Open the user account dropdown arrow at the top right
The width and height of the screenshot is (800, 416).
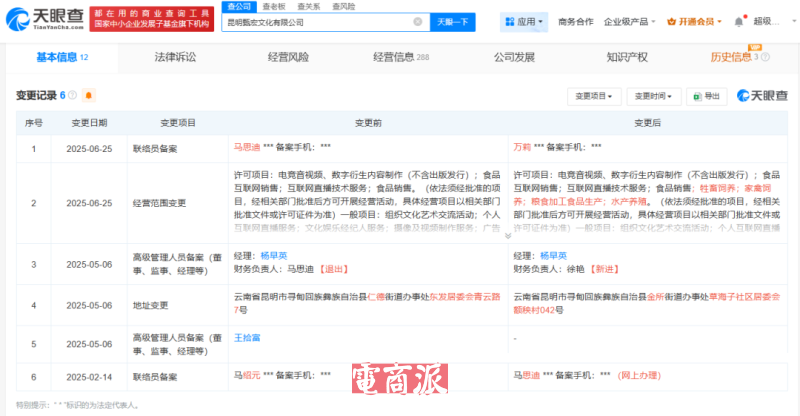793,22
